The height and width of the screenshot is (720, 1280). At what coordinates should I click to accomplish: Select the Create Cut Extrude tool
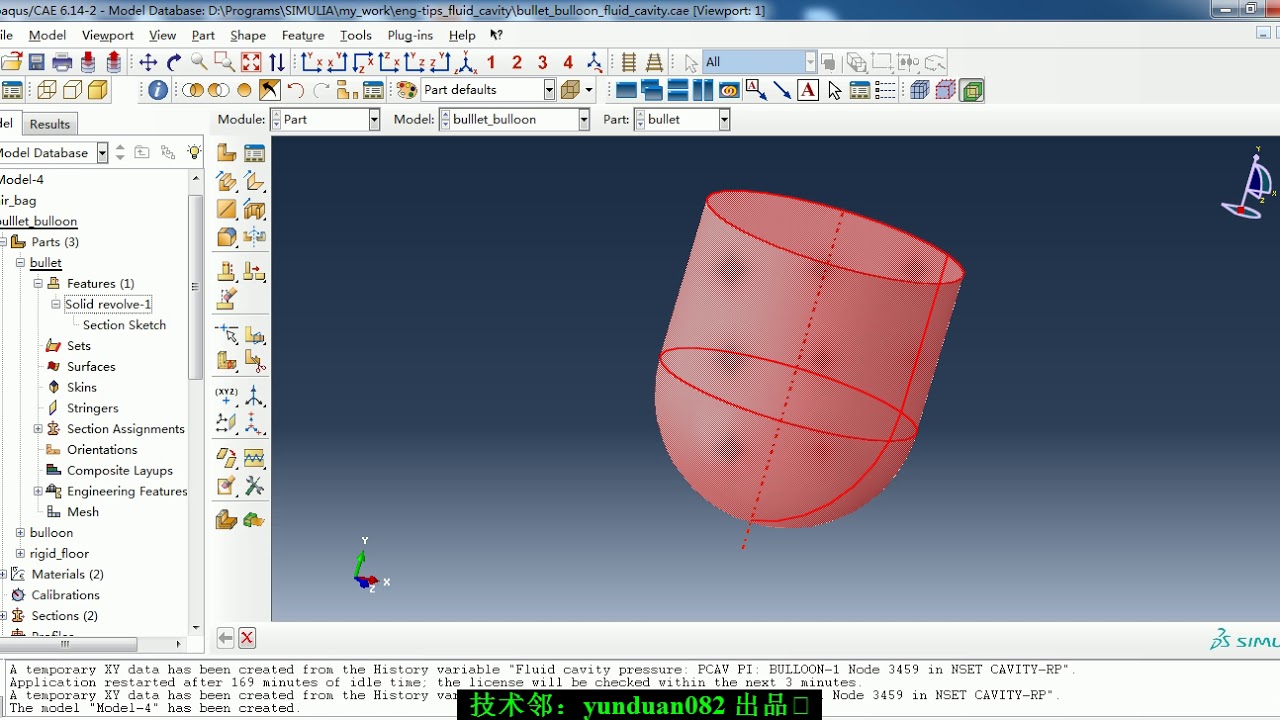(x=255, y=209)
